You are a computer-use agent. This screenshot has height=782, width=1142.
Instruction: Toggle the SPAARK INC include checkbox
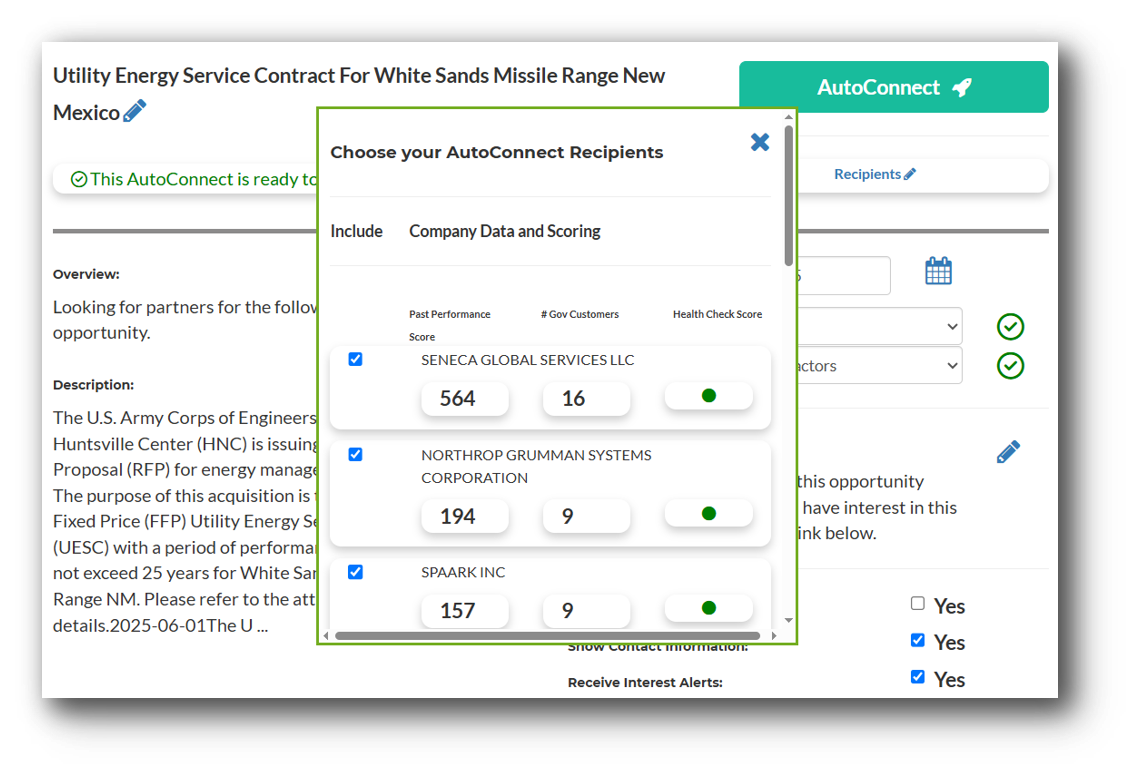click(x=355, y=572)
